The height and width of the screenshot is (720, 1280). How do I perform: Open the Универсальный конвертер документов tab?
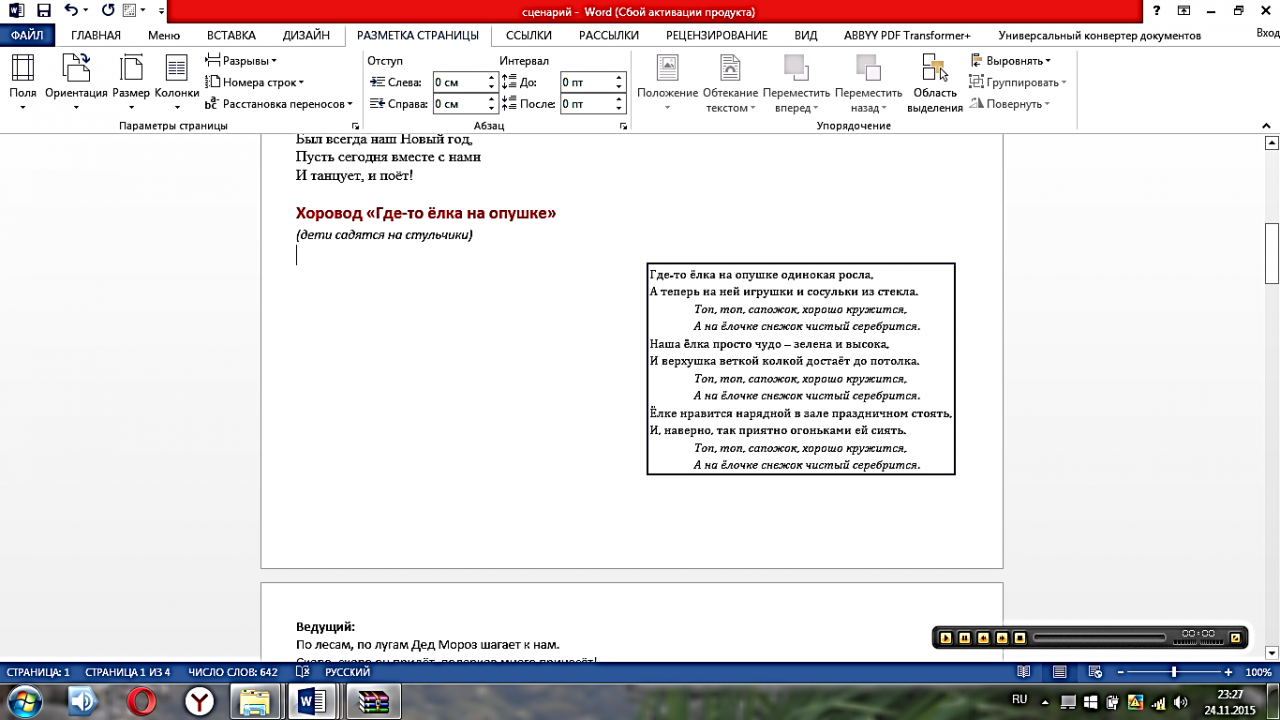tap(1100, 35)
